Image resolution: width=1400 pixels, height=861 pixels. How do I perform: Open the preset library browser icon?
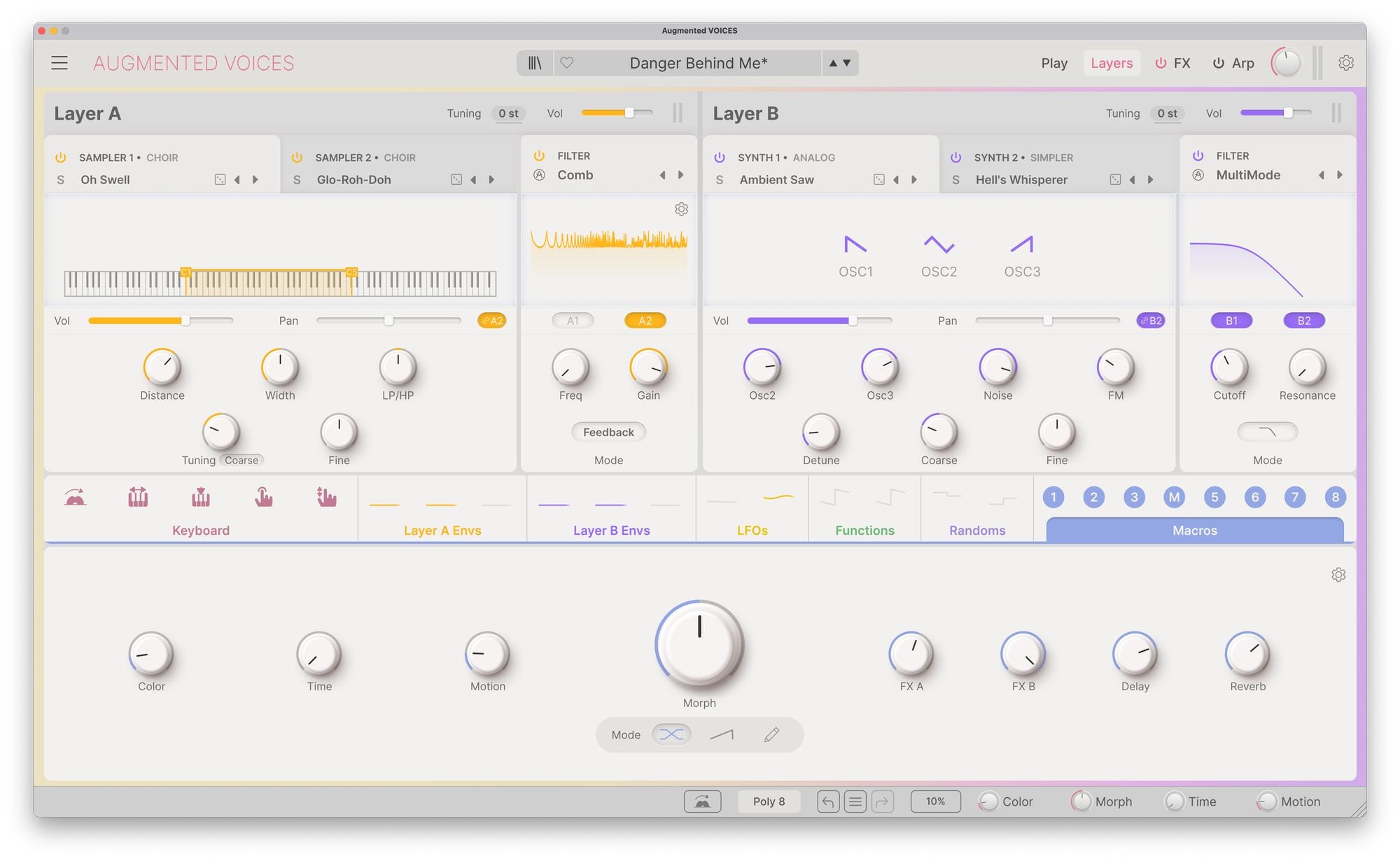tap(535, 63)
